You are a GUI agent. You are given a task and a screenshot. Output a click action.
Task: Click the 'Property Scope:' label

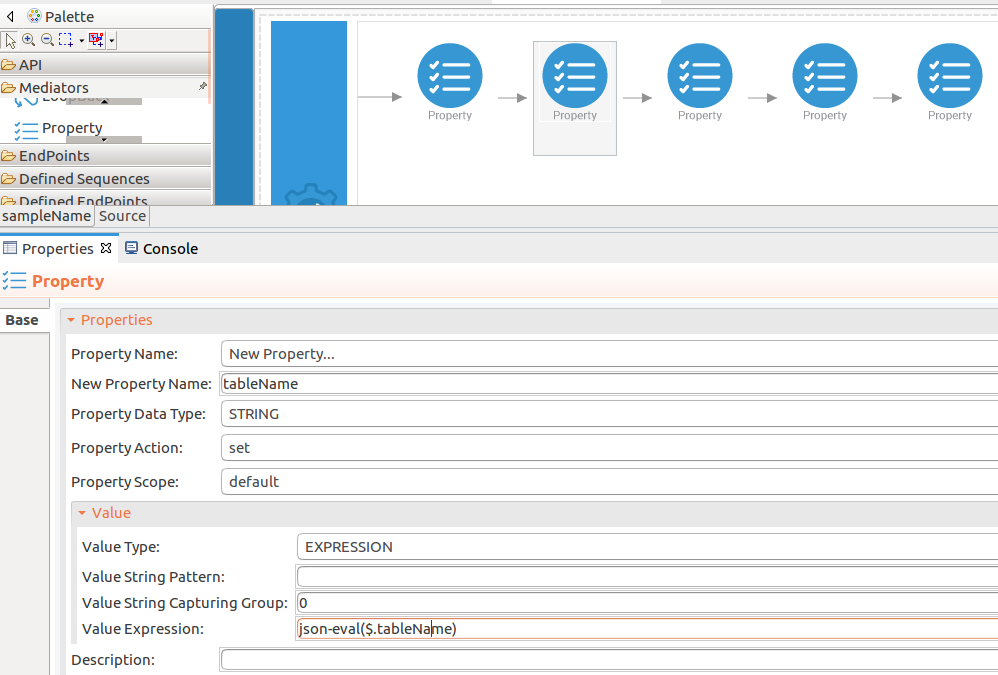pos(125,482)
